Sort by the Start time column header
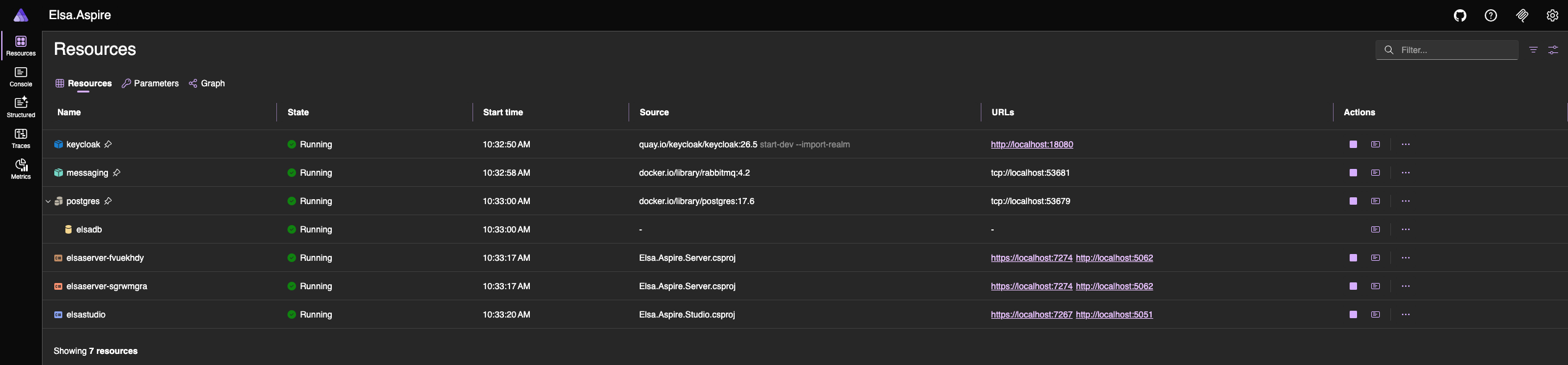This screenshot has height=365, width=1568. [503, 112]
